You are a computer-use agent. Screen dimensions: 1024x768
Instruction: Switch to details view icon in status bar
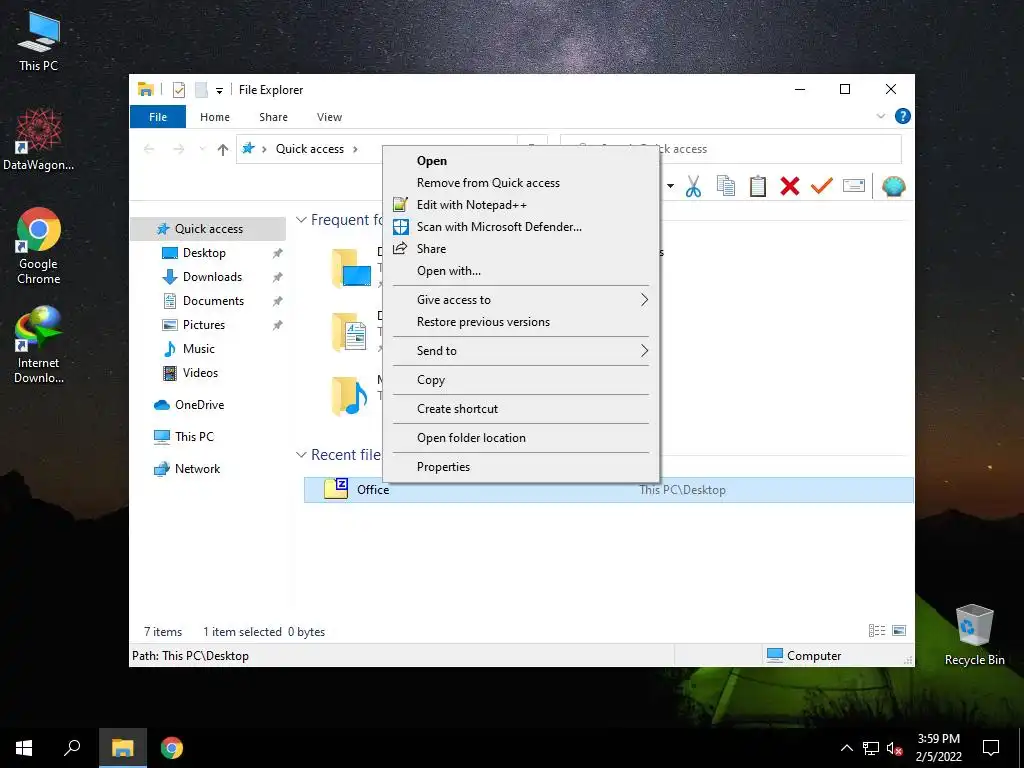click(876, 631)
